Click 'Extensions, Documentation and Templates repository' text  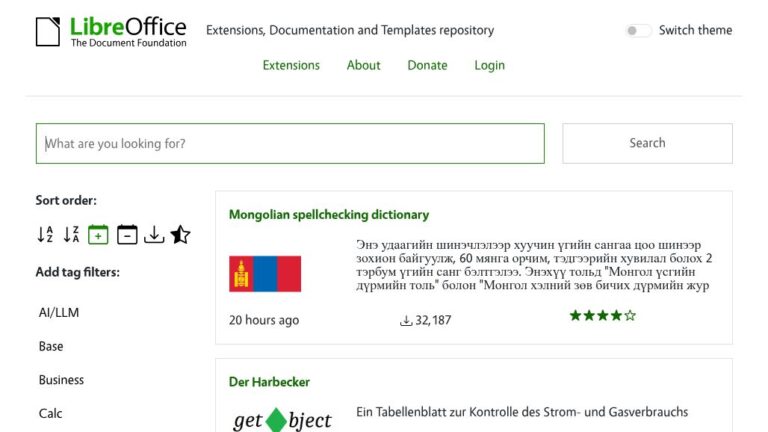(x=350, y=30)
